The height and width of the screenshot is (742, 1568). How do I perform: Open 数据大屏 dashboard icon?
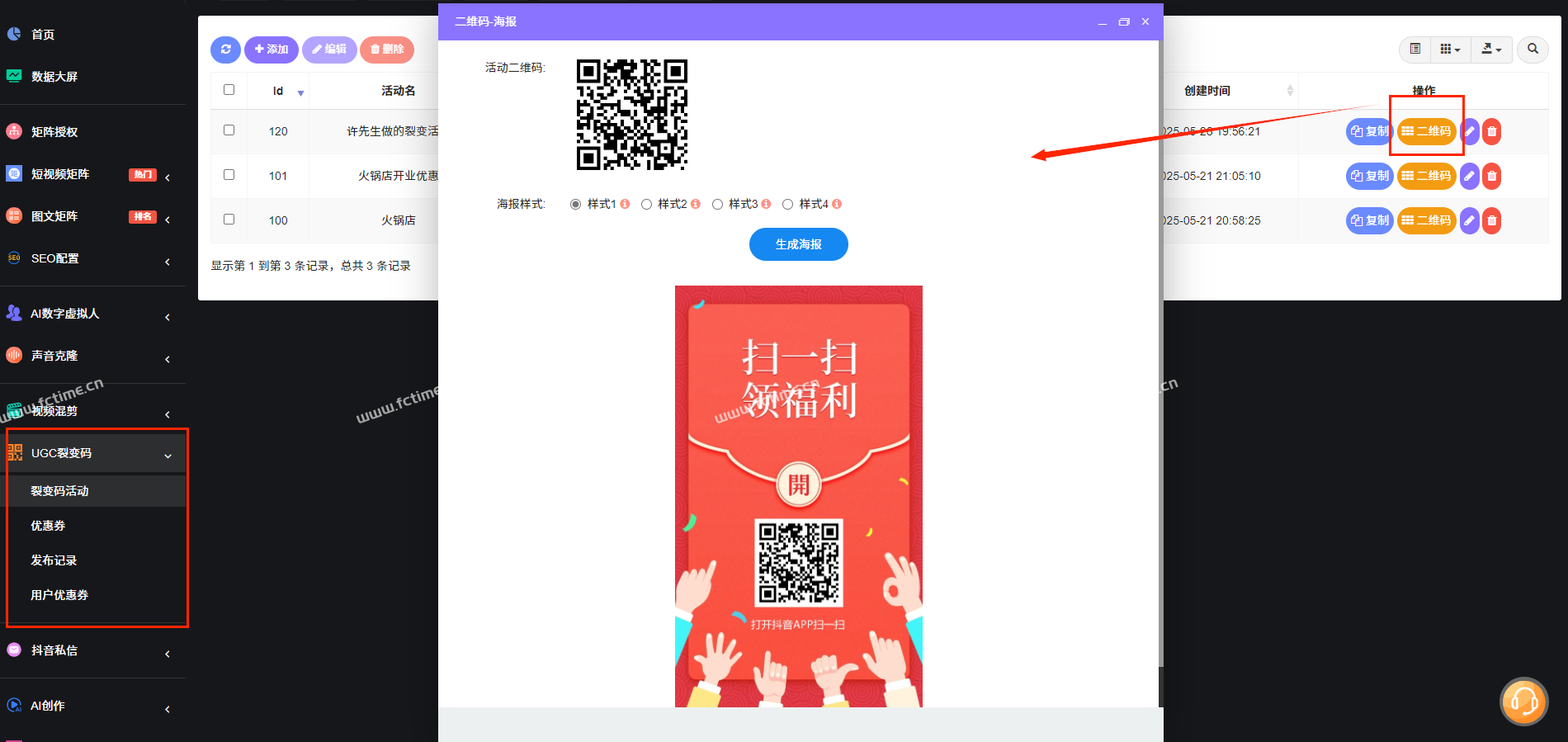(14, 76)
